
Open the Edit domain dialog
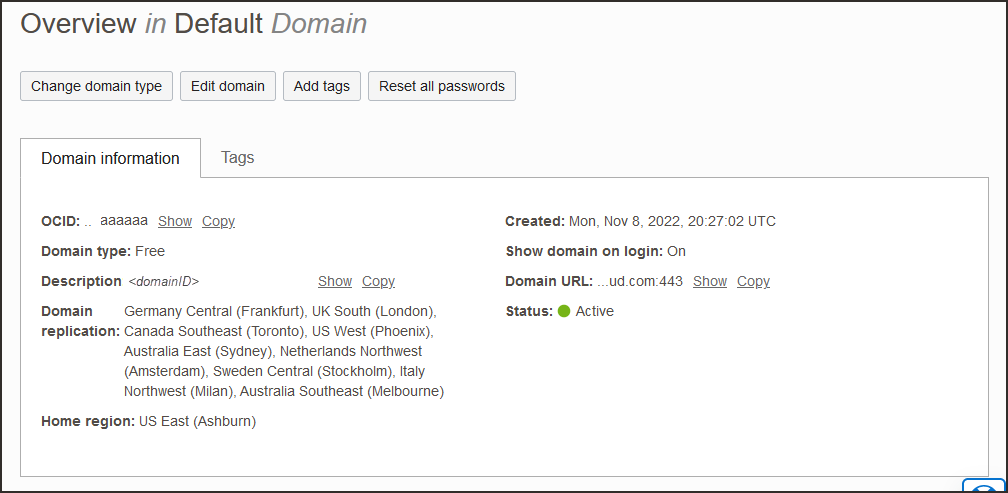click(228, 86)
